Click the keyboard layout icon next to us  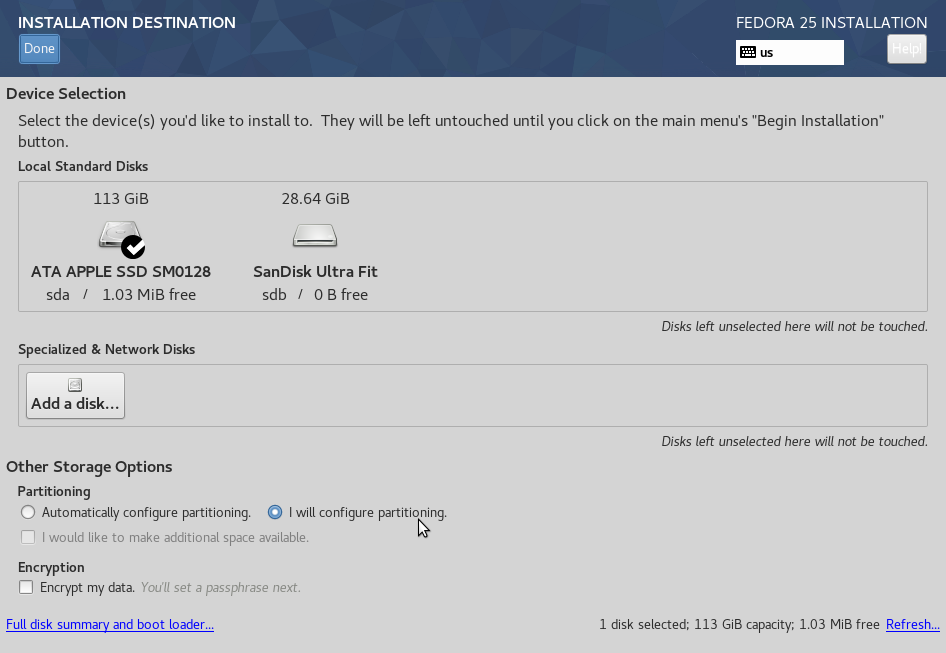tap(748, 53)
